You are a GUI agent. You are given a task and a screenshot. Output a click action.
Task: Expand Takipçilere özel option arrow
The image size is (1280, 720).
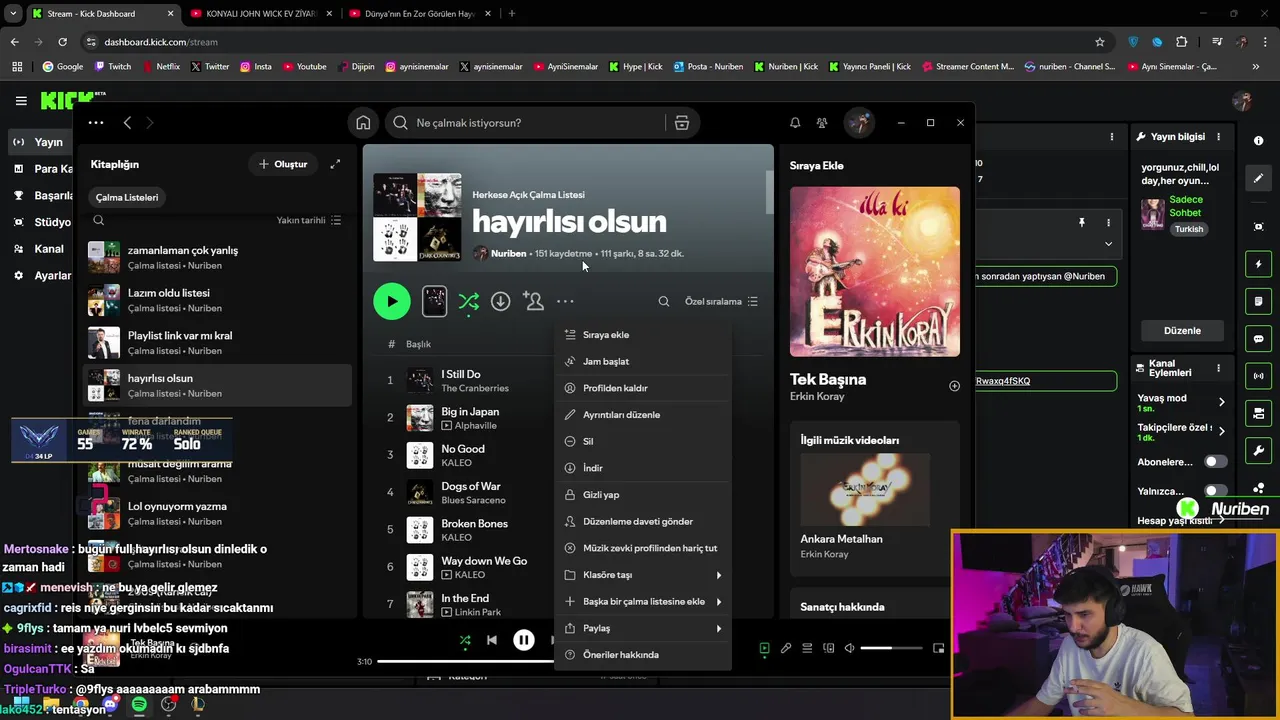point(1221,432)
